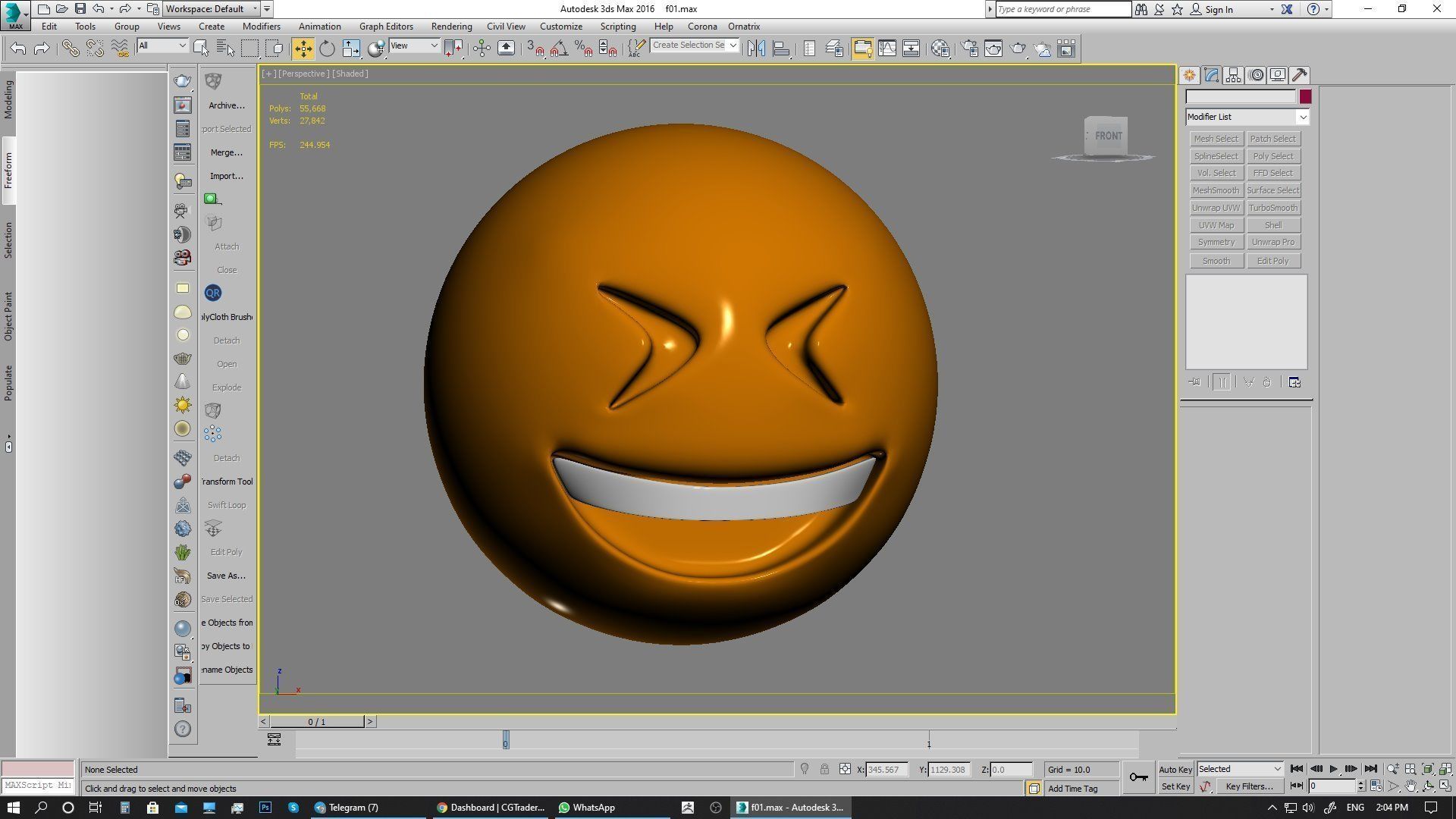
Task: Open Render Setup teapot icon
Action: click(x=969, y=49)
